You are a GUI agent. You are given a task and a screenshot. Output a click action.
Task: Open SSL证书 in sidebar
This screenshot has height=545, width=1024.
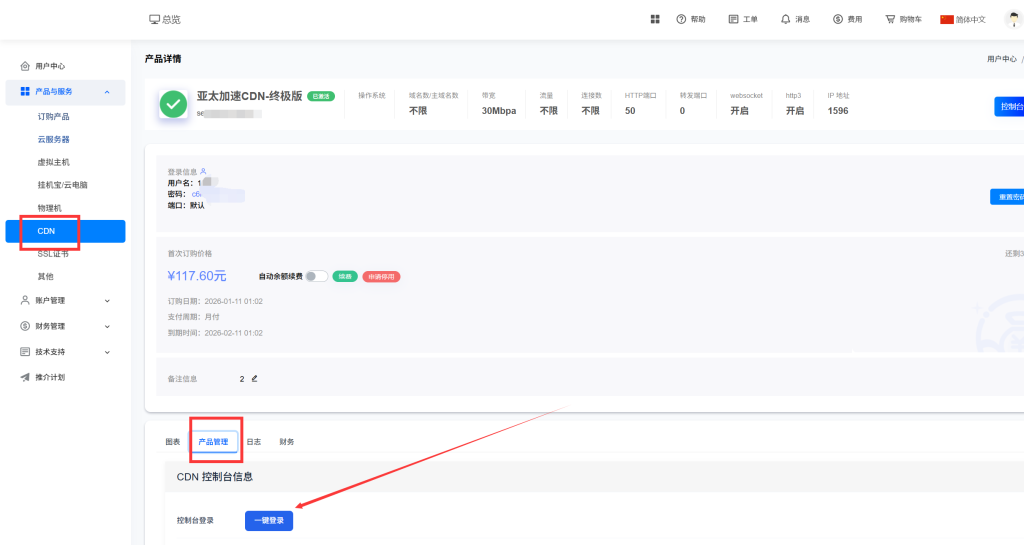[x=53, y=254]
